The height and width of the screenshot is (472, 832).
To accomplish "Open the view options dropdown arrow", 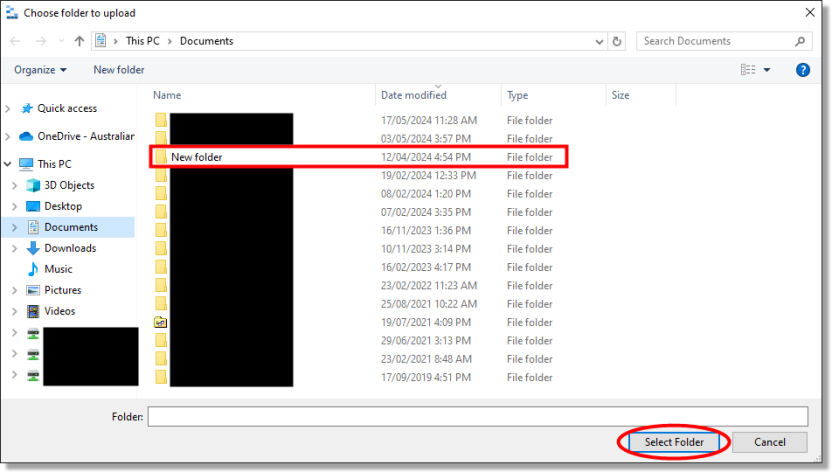I will click(x=767, y=70).
